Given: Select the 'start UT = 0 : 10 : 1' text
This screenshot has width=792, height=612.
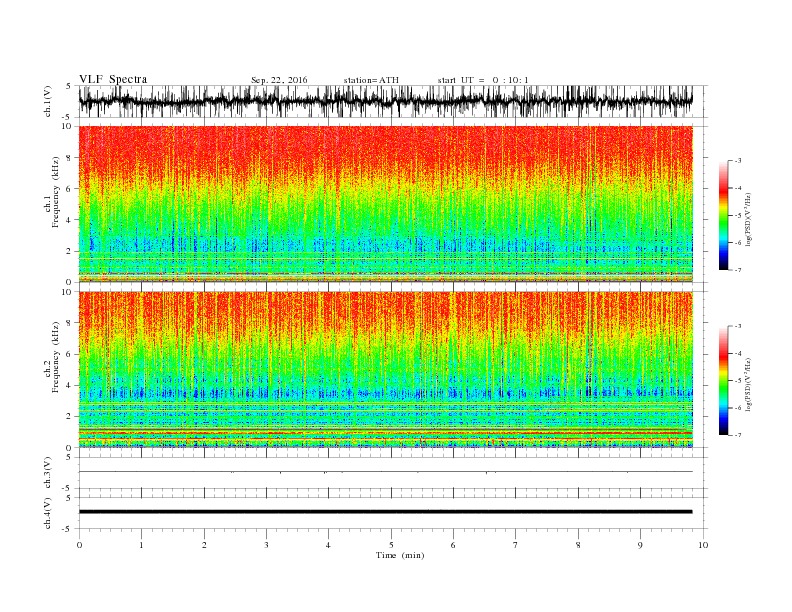Looking at the screenshot, I should pos(483,80).
